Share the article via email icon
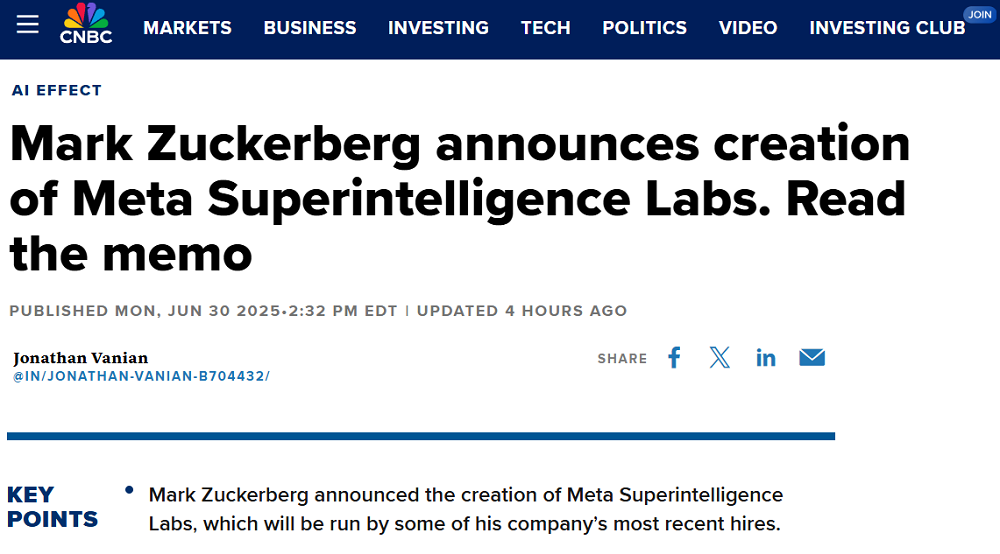The height and width of the screenshot is (554, 1000). [812, 358]
